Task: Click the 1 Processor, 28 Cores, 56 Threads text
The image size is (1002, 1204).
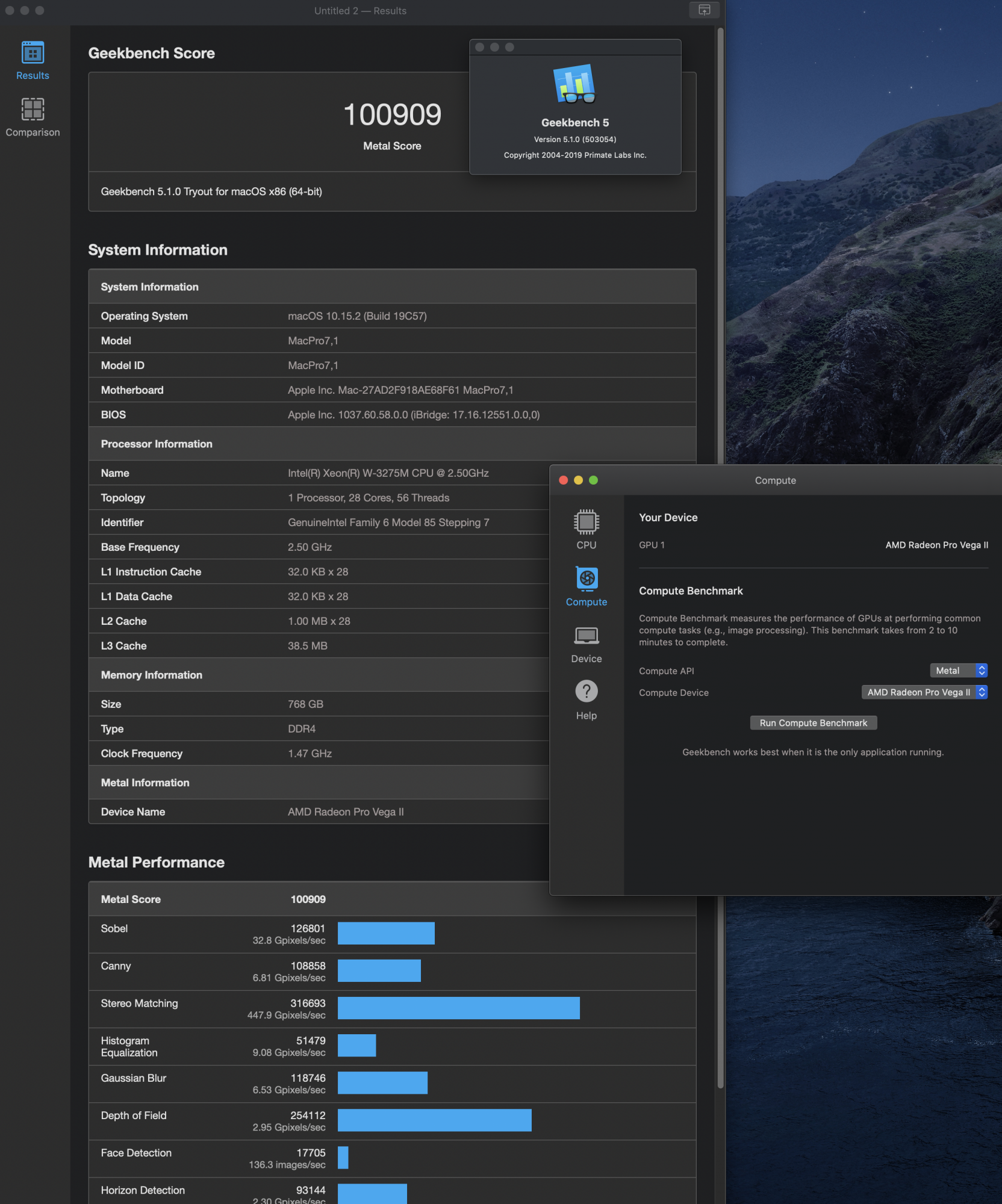Action: [x=369, y=498]
